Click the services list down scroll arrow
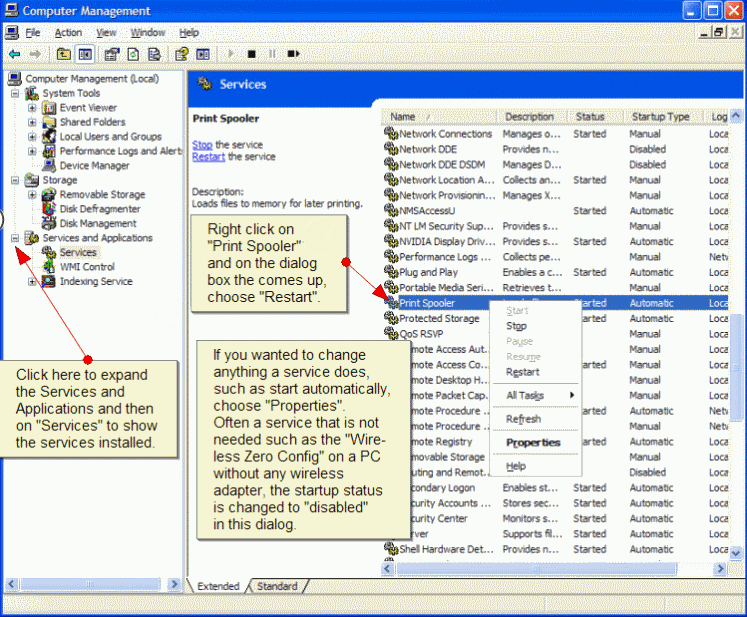 tap(736, 554)
